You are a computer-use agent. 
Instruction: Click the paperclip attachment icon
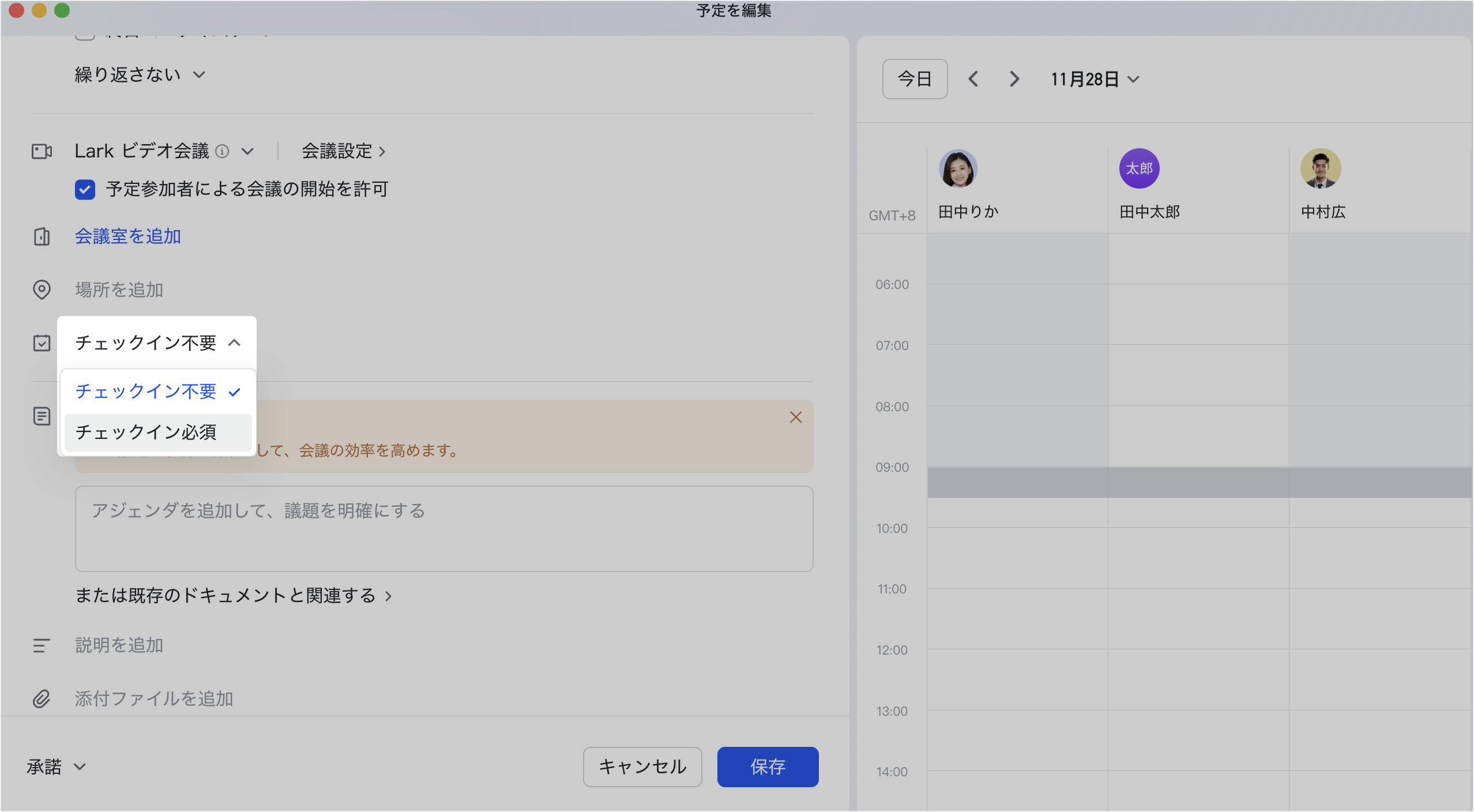pyautogui.click(x=42, y=699)
